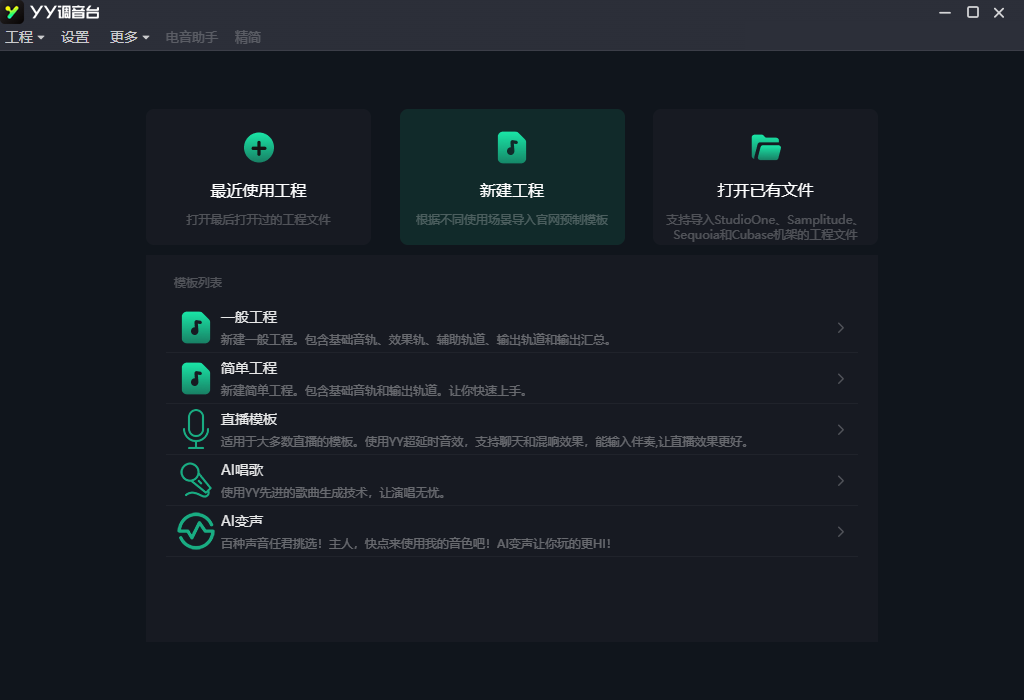Click the 模板列表 heading
This screenshot has width=1024, height=700.
coord(198,283)
